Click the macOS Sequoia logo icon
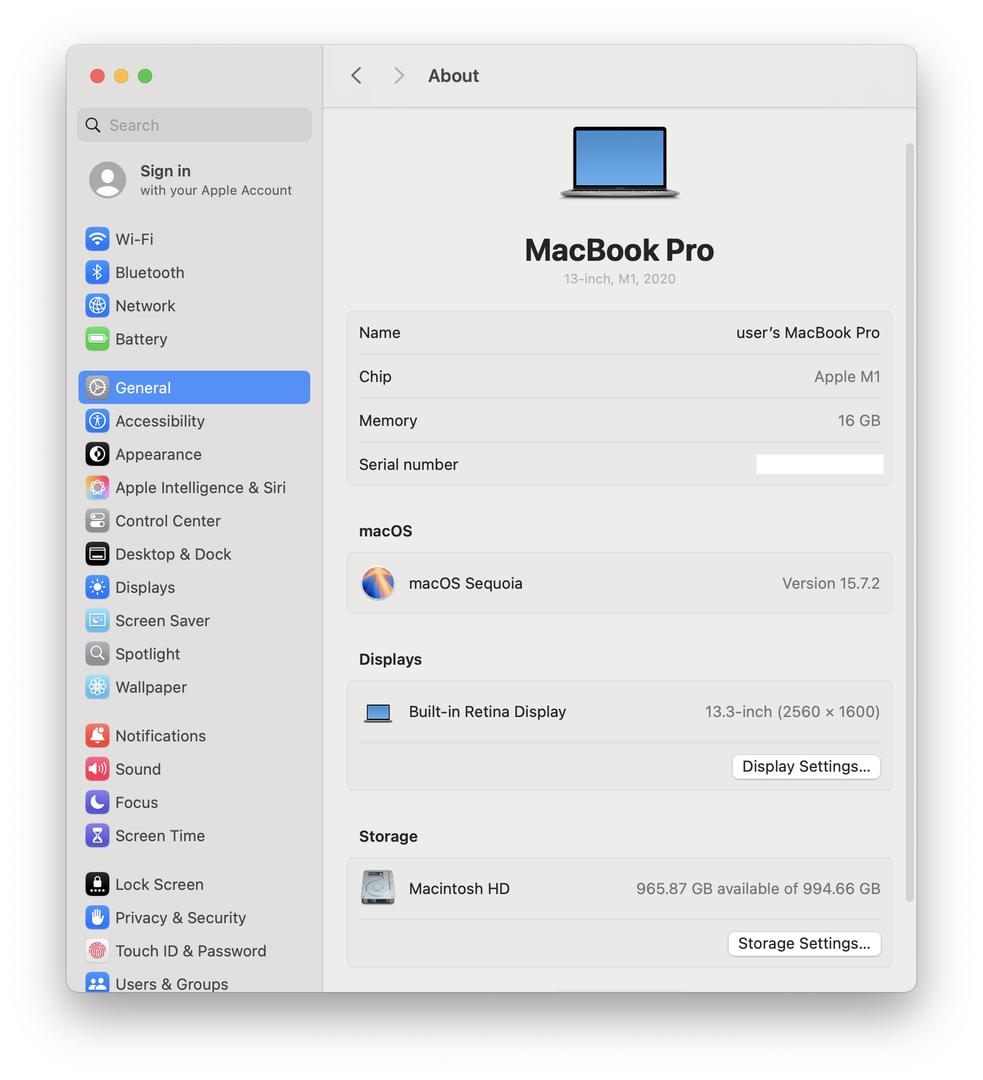The image size is (983, 1080). pos(378,583)
